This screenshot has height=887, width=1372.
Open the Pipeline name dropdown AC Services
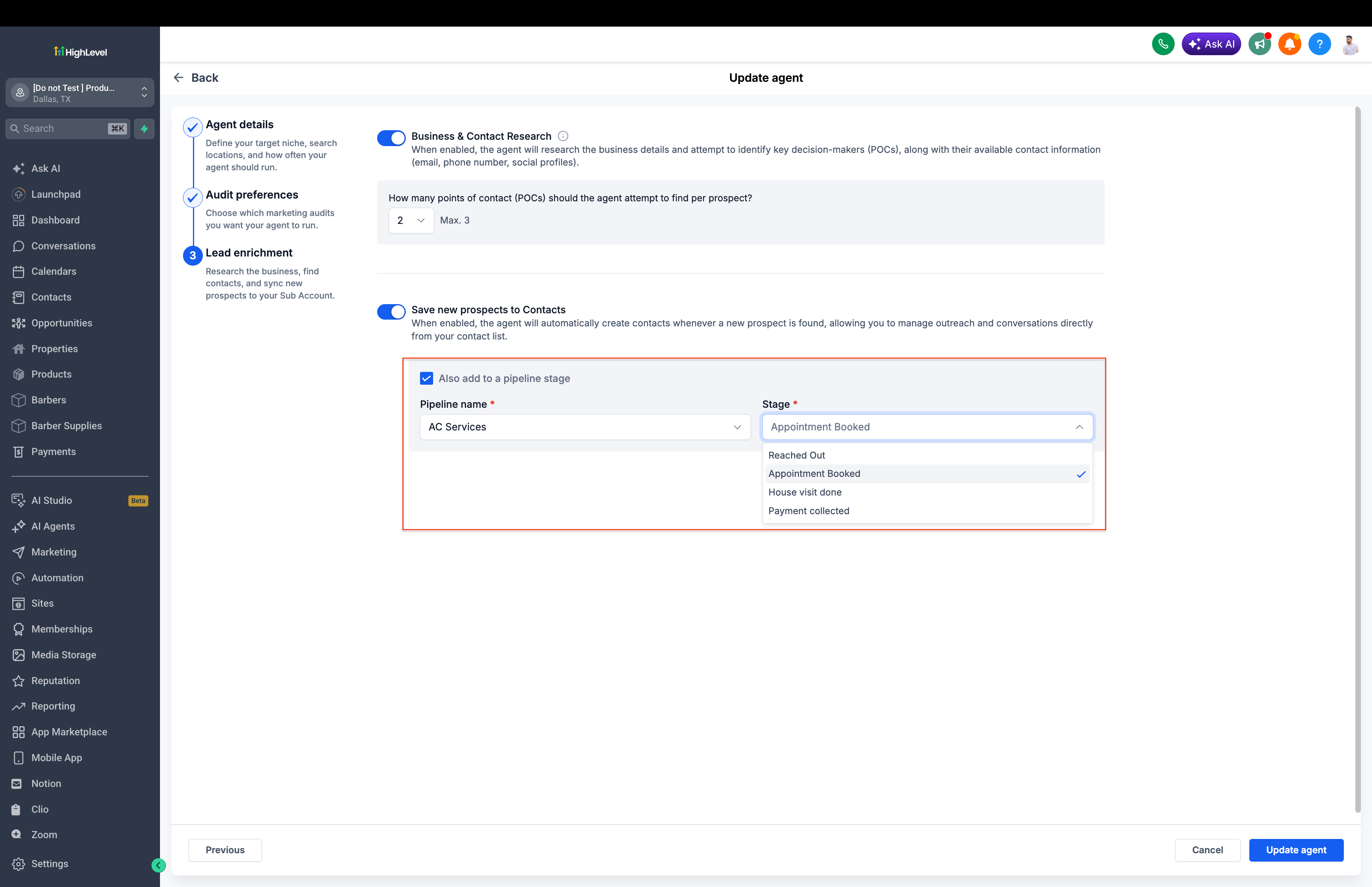coord(585,427)
